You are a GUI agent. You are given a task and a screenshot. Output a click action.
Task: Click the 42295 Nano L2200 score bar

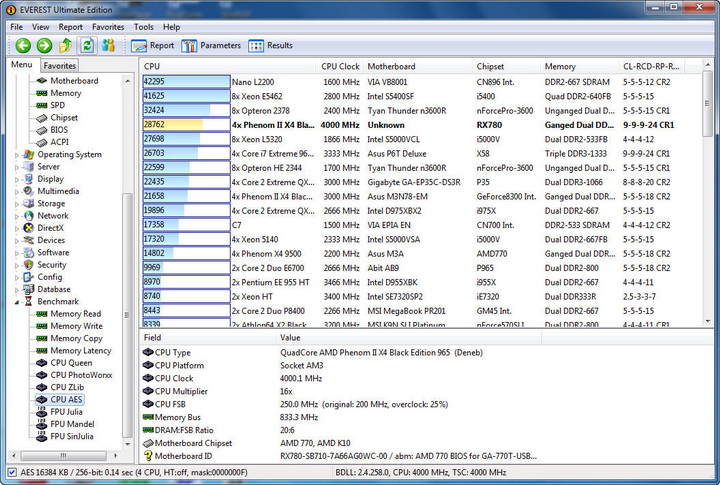tap(186, 82)
